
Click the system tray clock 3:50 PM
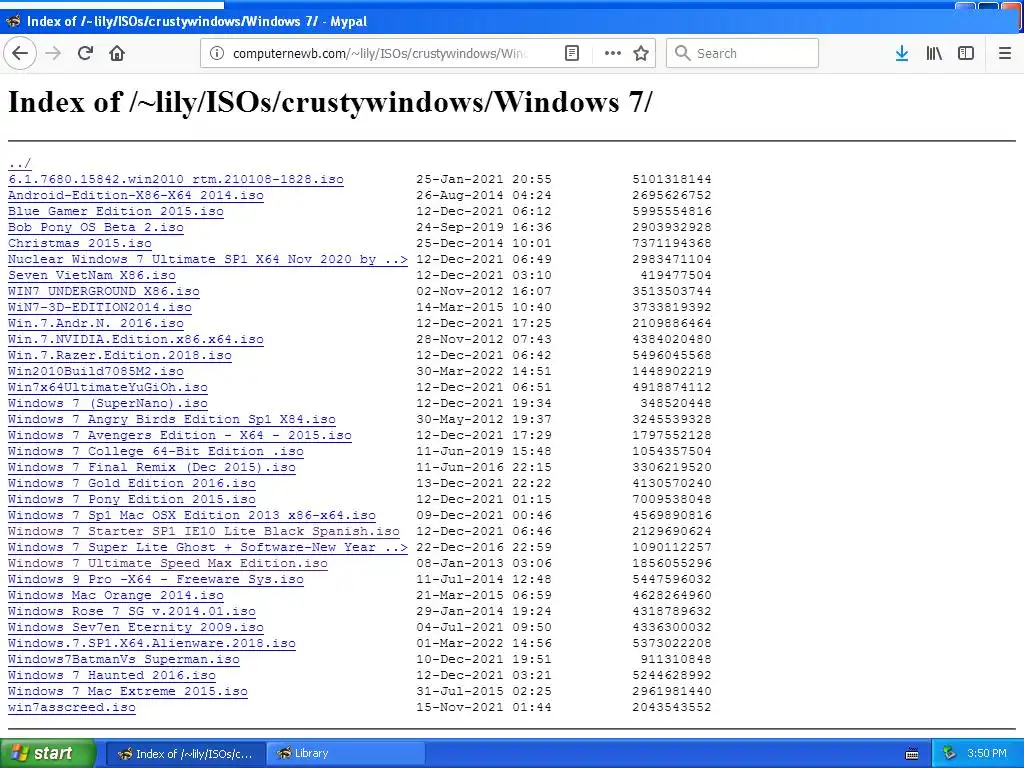(987, 753)
